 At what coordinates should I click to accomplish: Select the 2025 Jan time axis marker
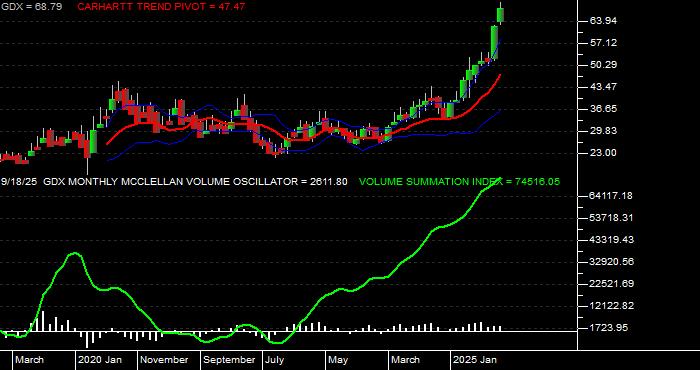click(475, 360)
